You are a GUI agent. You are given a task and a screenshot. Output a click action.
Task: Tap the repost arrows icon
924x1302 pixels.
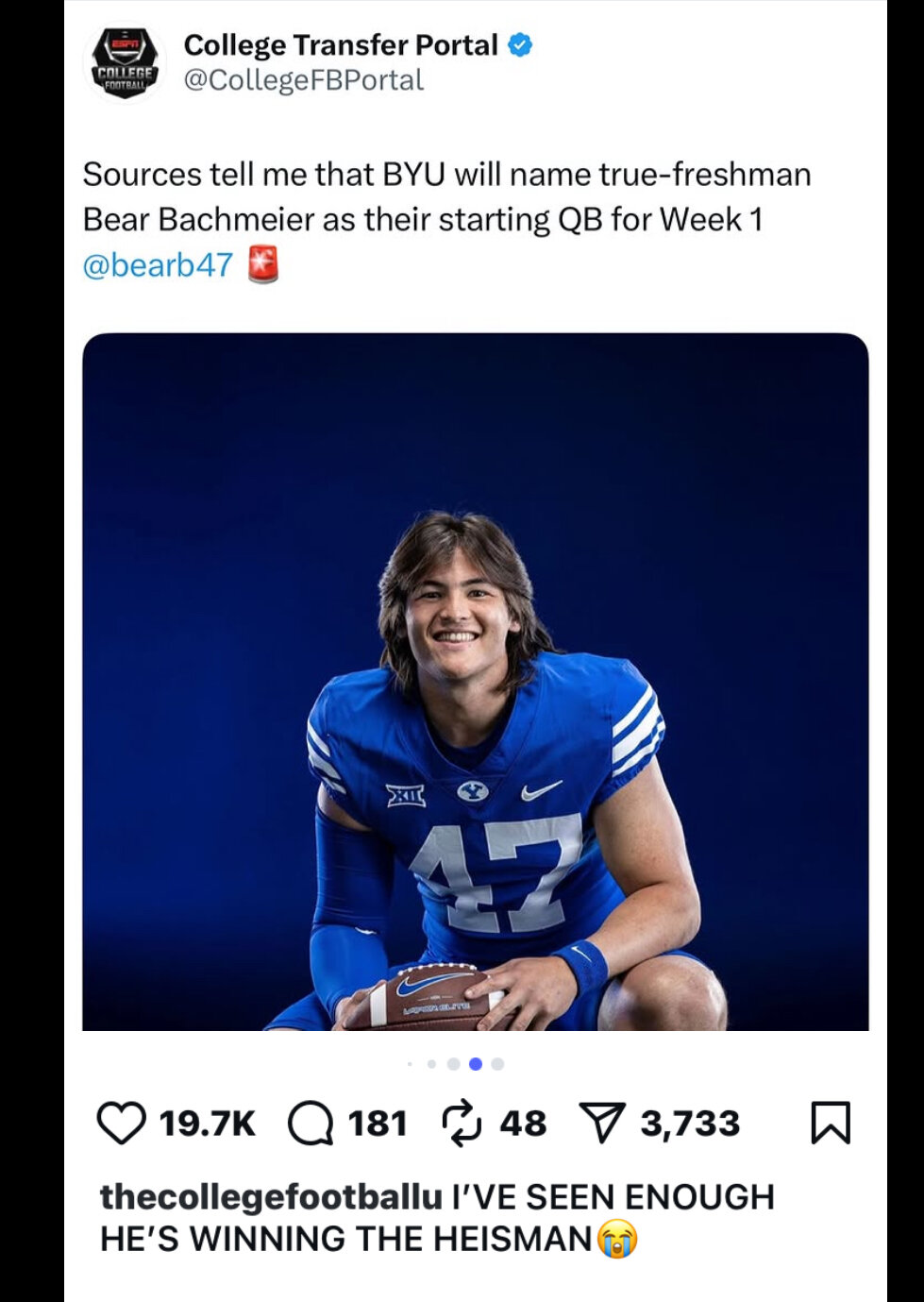[x=462, y=1123]
